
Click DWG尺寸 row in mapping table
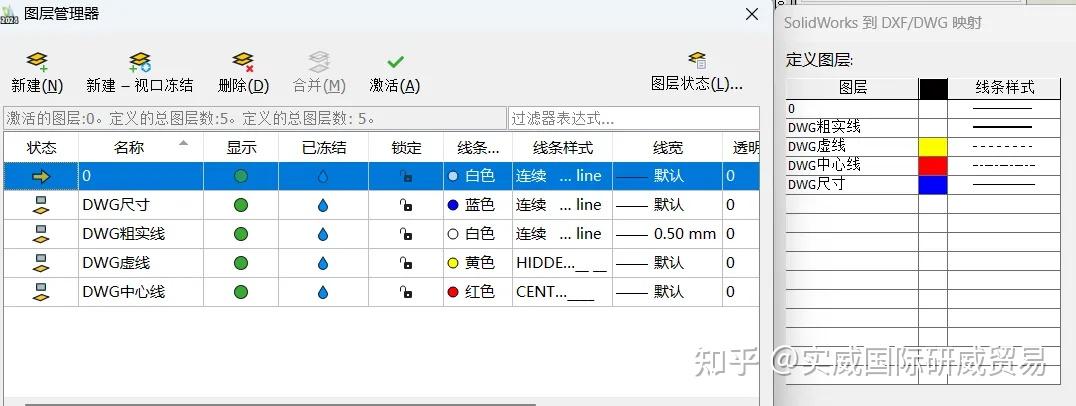(923, 185)
